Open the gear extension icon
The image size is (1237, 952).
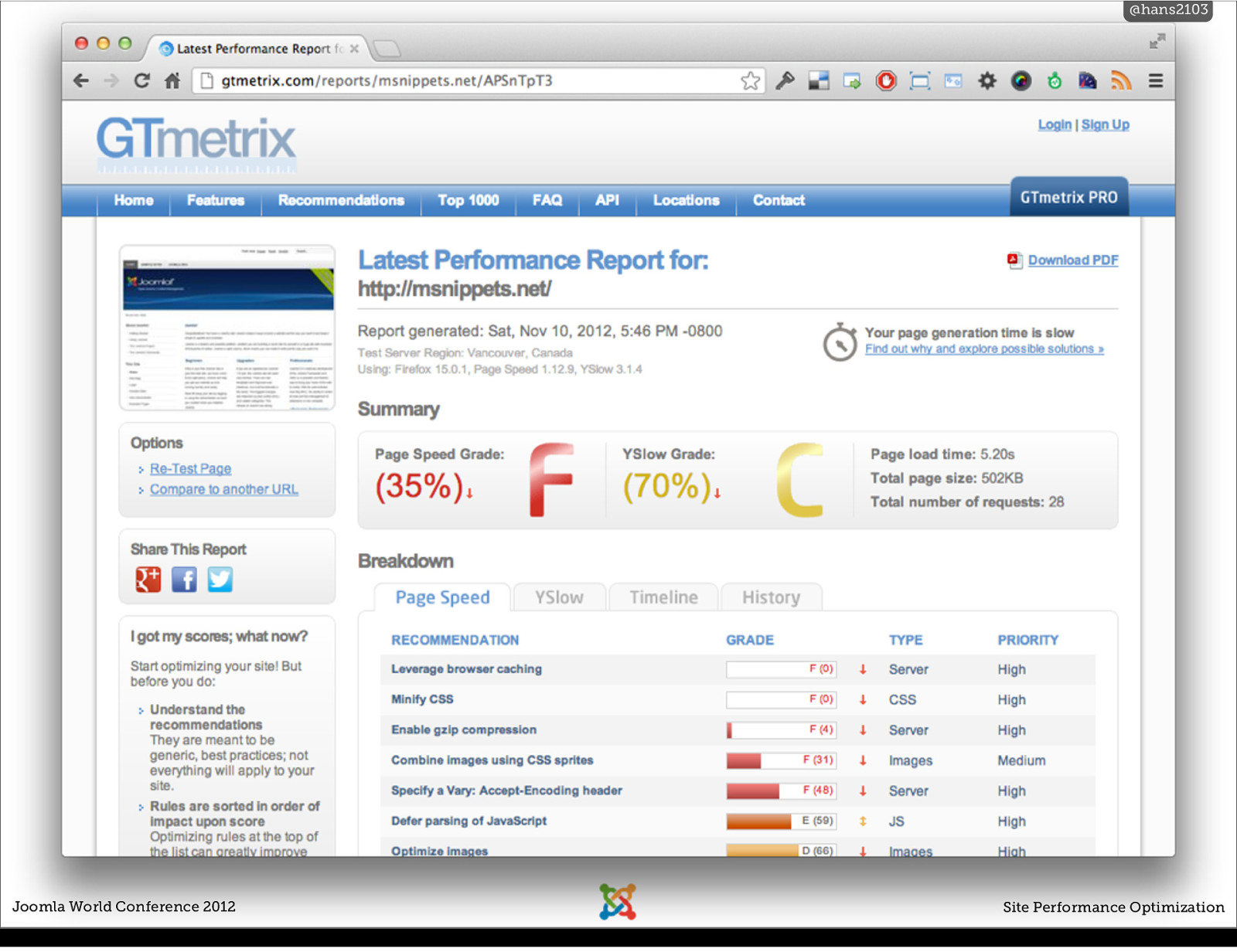tap(987, 80)
